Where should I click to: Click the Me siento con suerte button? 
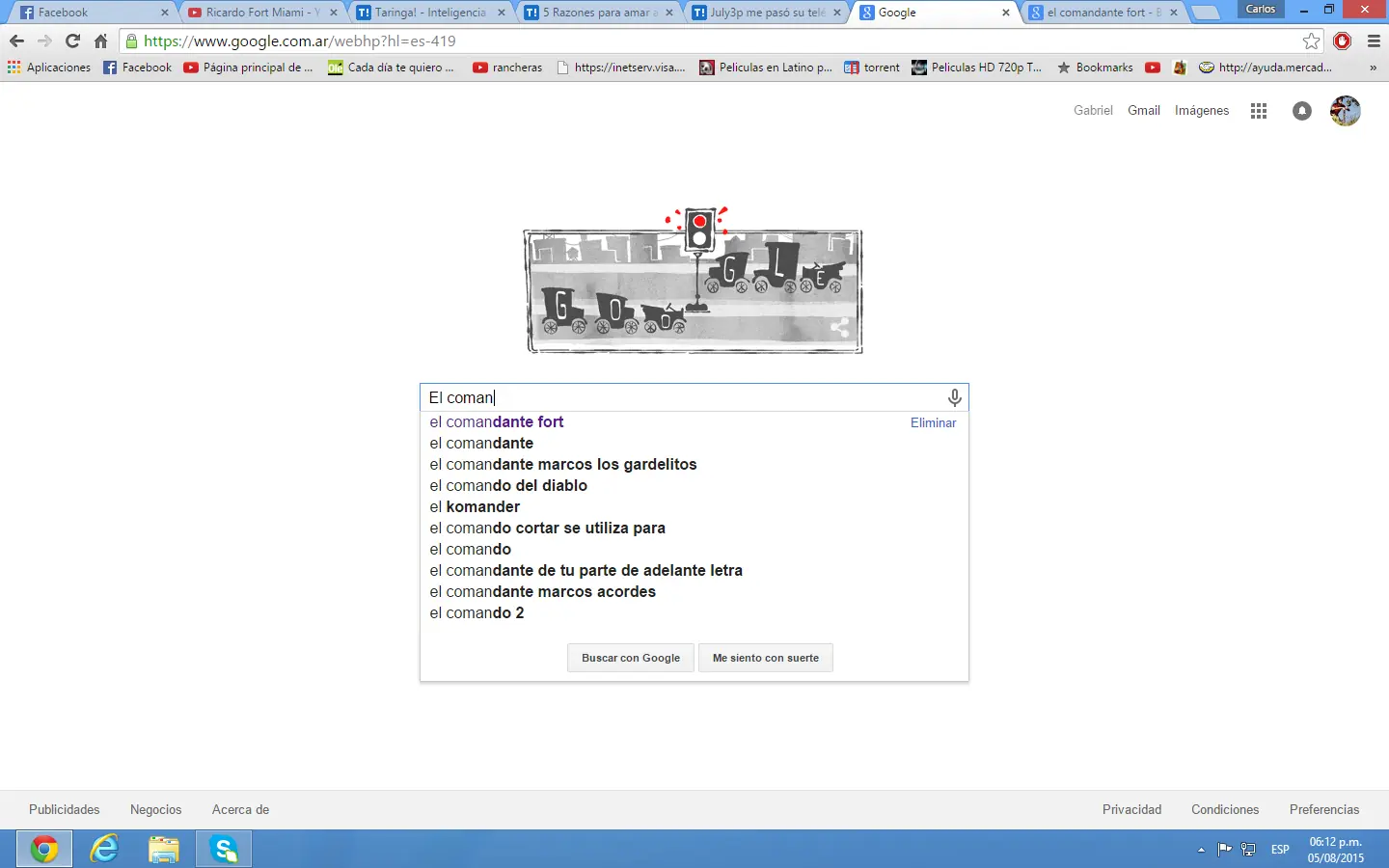(766, 658)
